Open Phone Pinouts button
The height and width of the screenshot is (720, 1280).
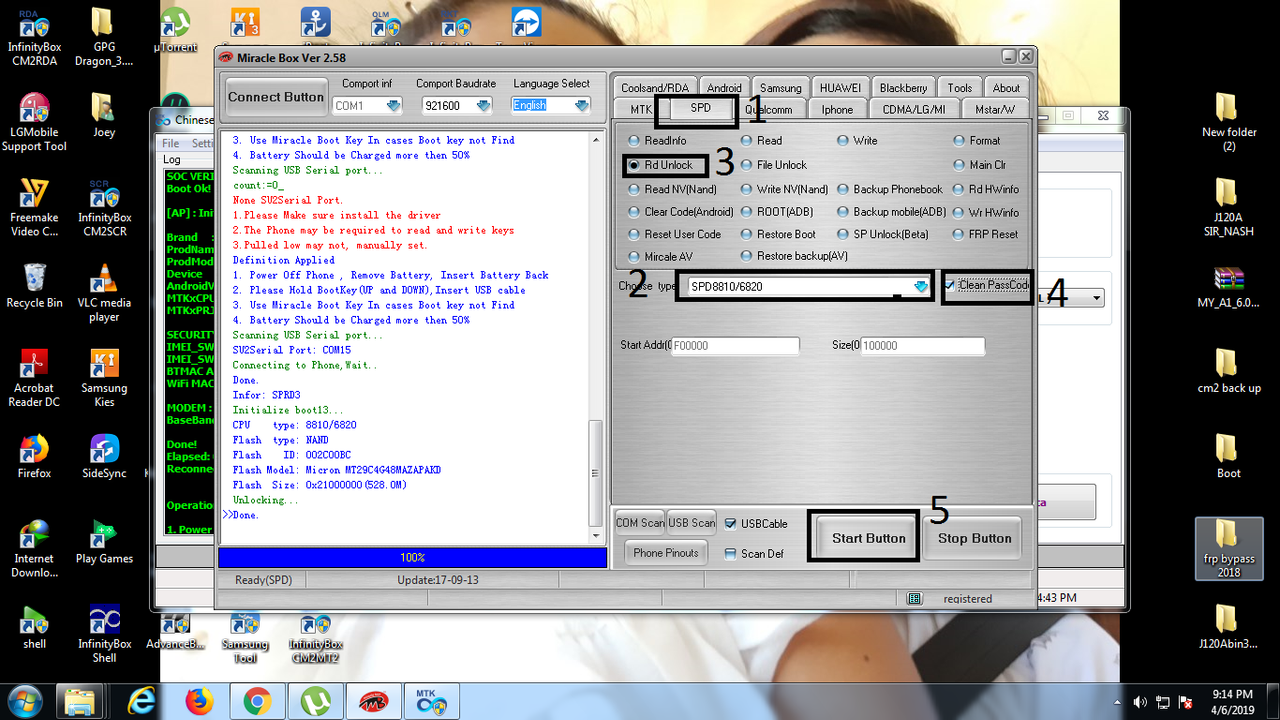[666, 553]
